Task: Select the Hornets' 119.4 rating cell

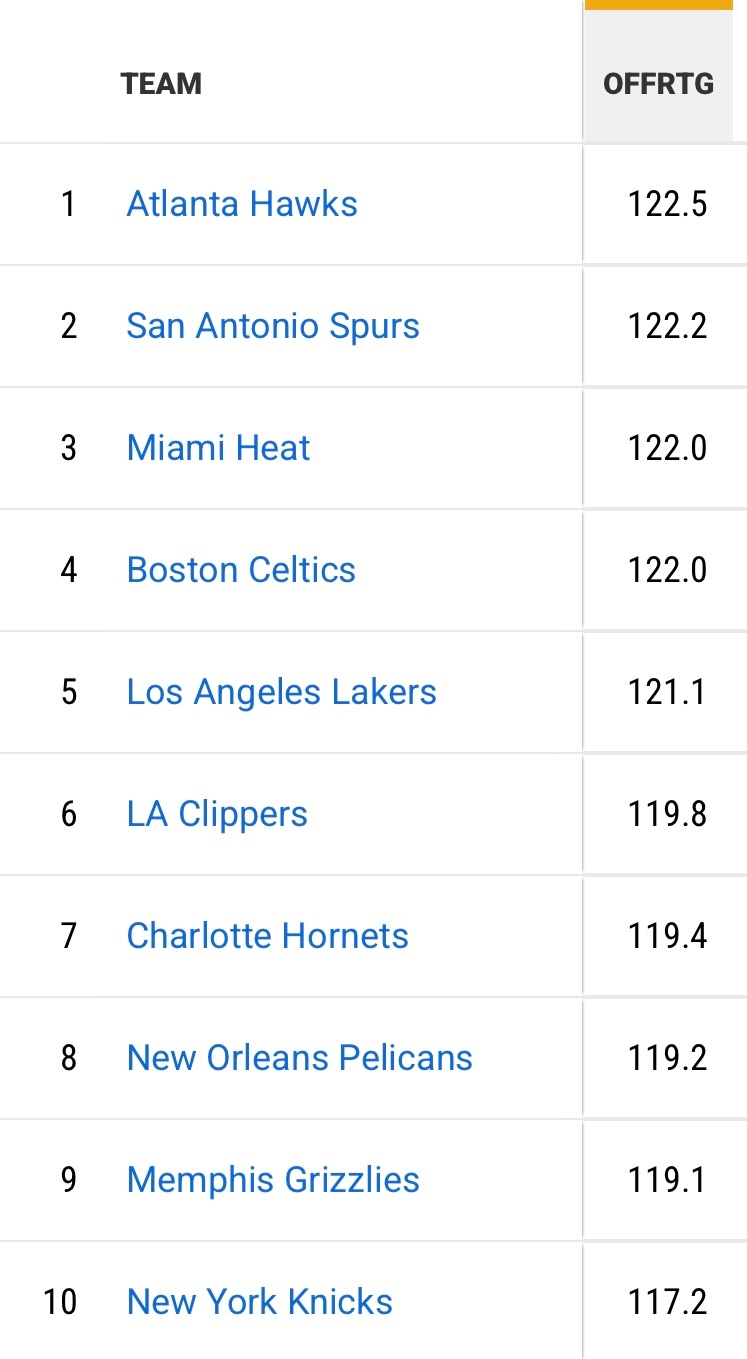Action: pyautogui.click(x=667, y=936)
